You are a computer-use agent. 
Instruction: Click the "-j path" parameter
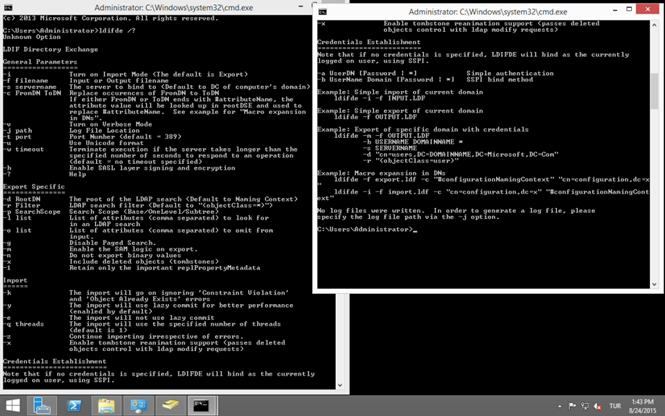click(x=17, y=131)
